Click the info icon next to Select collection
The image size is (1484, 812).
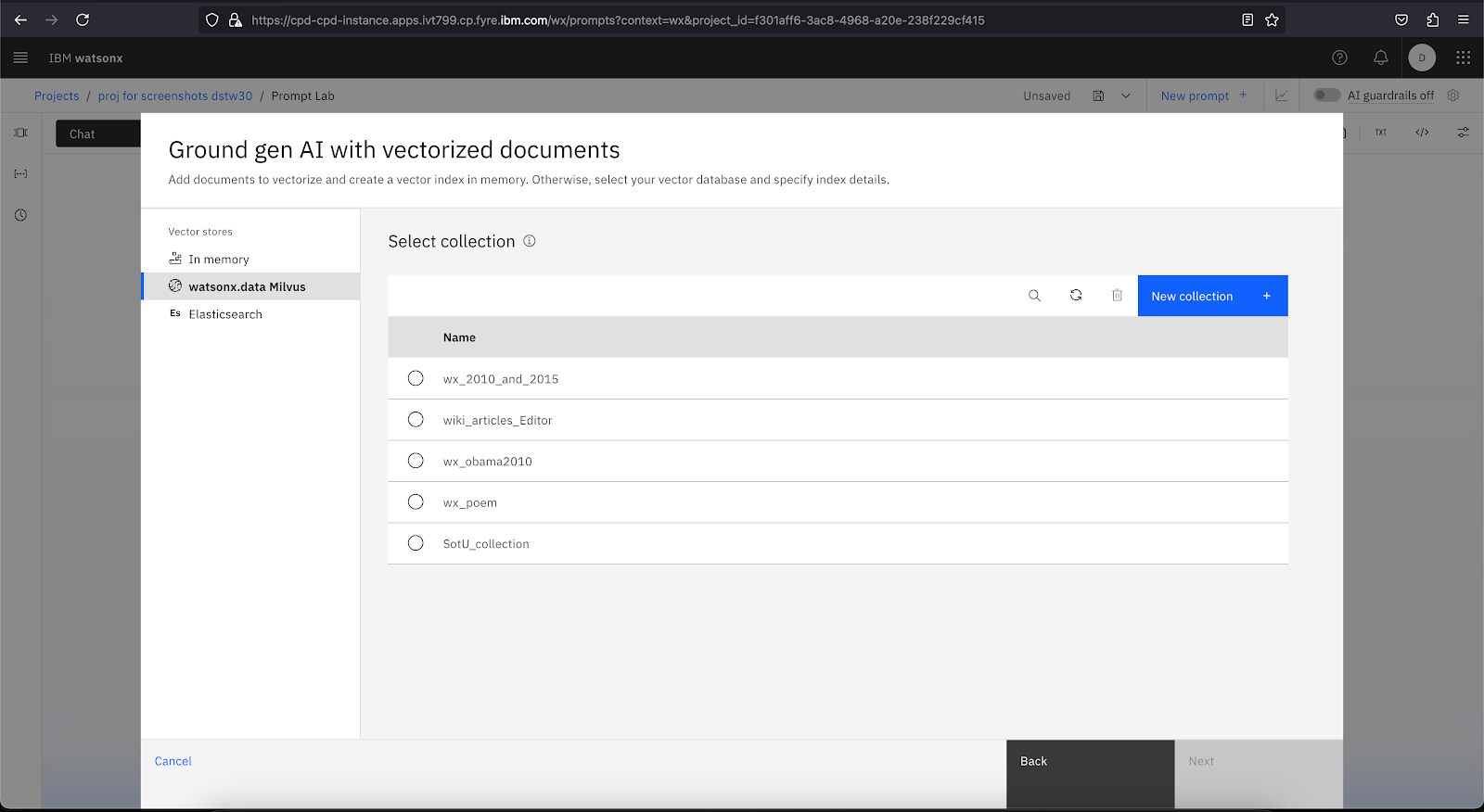click(x=530, y=241)
